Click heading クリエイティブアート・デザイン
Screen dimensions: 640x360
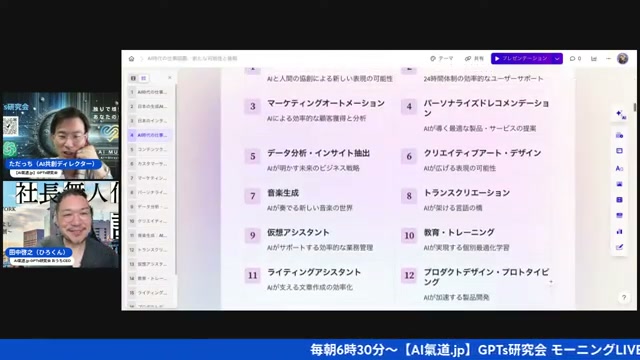(x=482, y=153)
